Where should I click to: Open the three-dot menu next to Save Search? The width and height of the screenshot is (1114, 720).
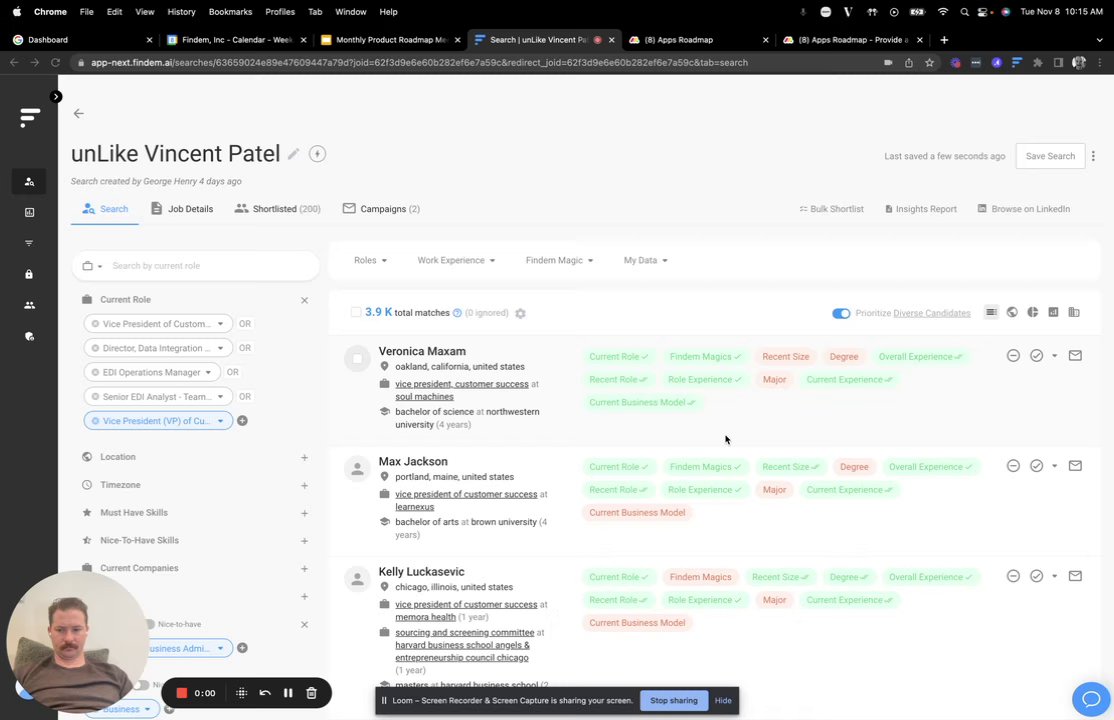[x=1093, y=156]
